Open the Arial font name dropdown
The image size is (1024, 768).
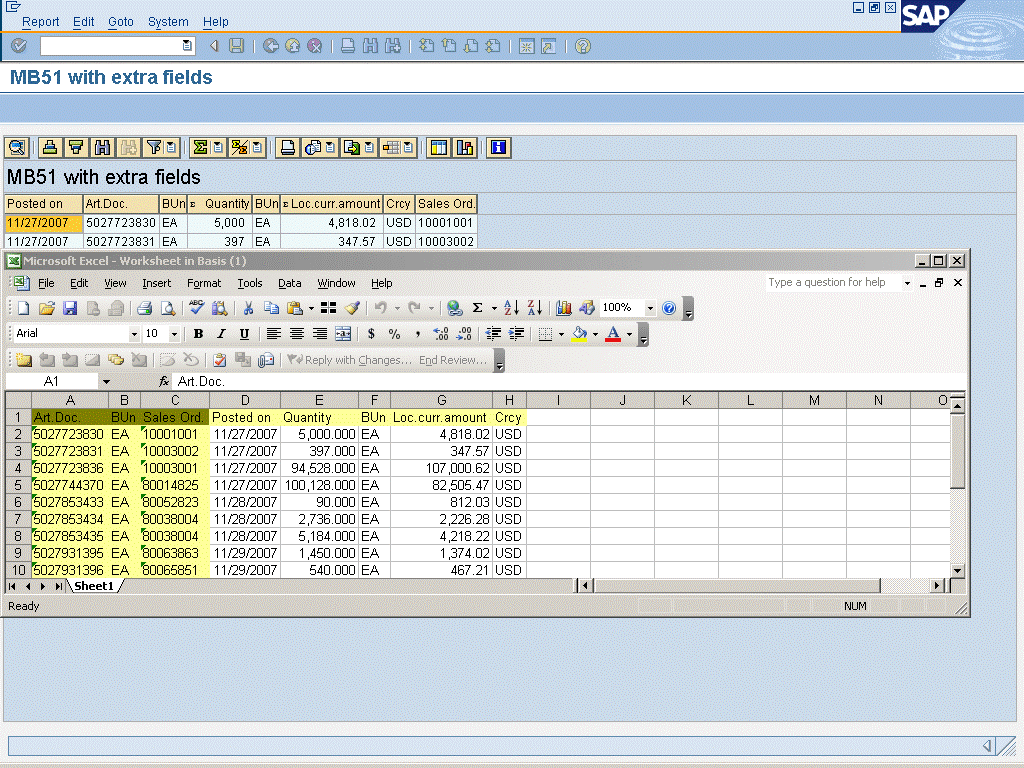tap(134, 334)
